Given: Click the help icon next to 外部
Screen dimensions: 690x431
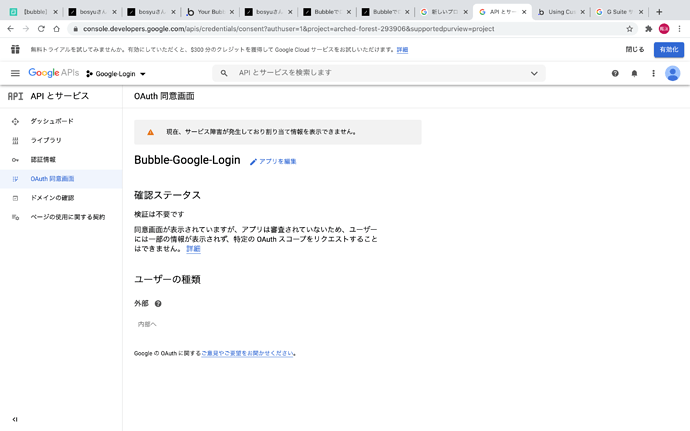Looking at the screenshot, I should pyautogui.click(x=158, y=303).
